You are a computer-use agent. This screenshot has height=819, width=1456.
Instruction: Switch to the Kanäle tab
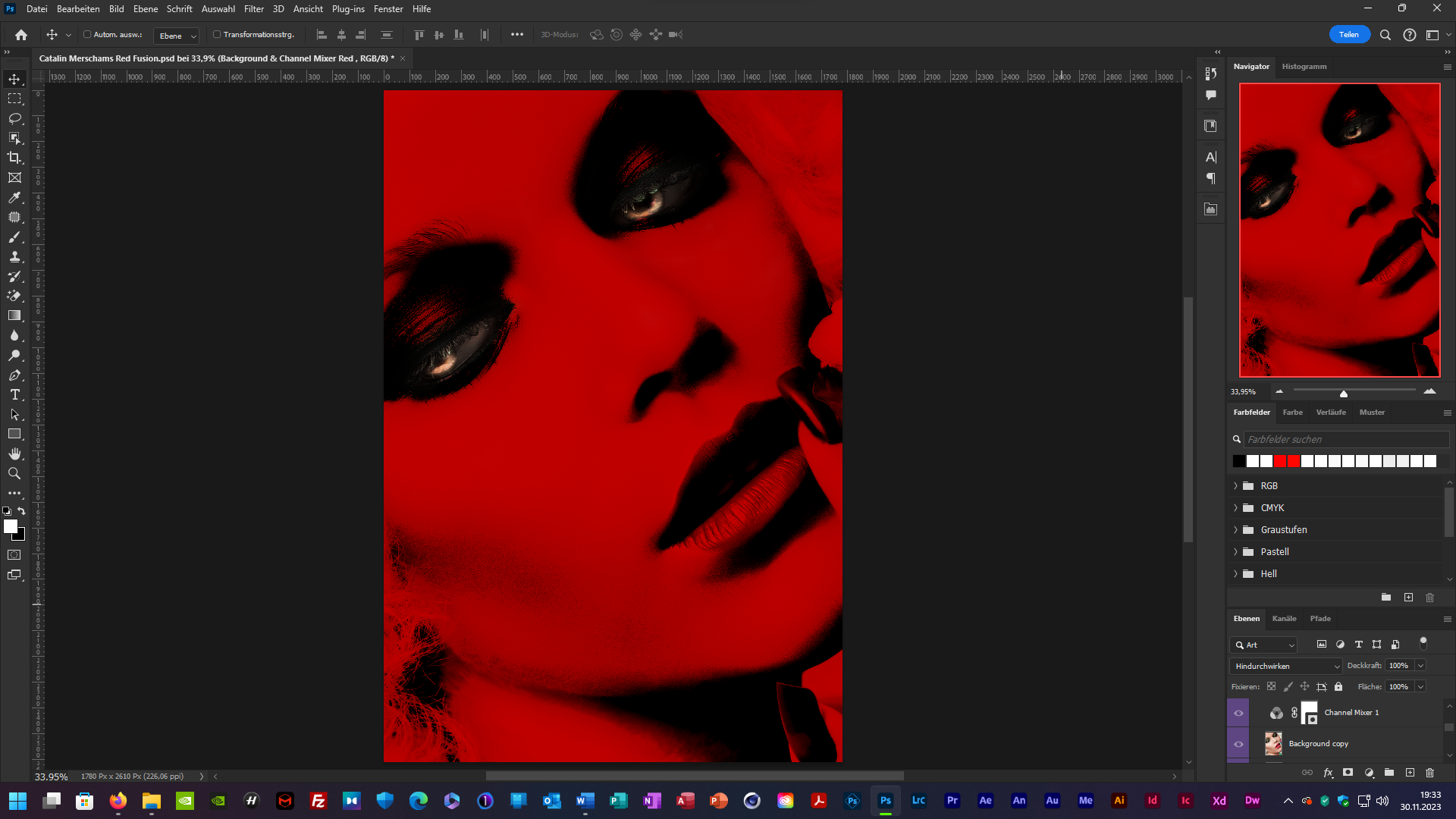point(1284,619)
